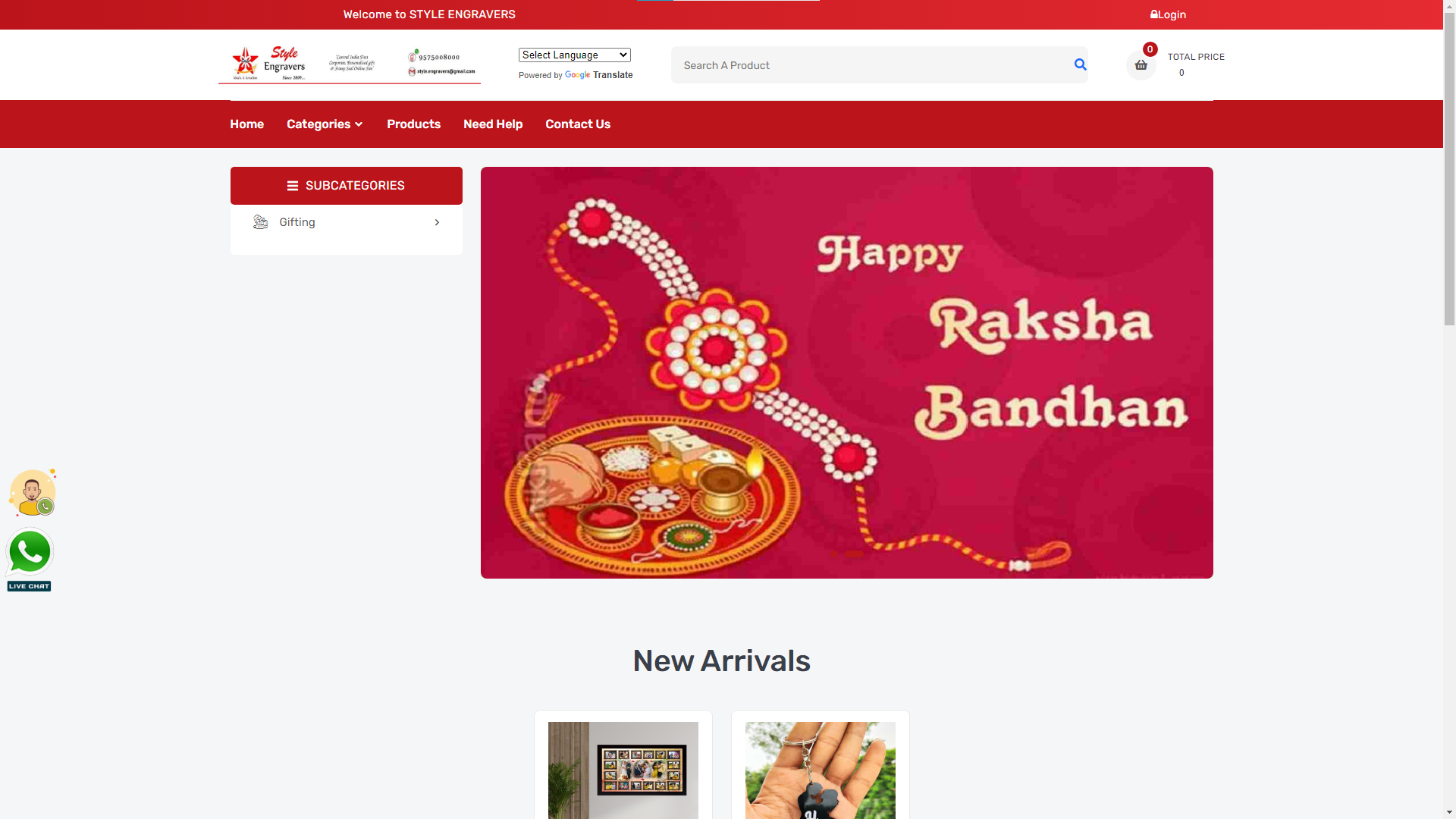This screenshot has height=819, width=1456.
Task: Expand the Categories menu
Action: [325, 124]
